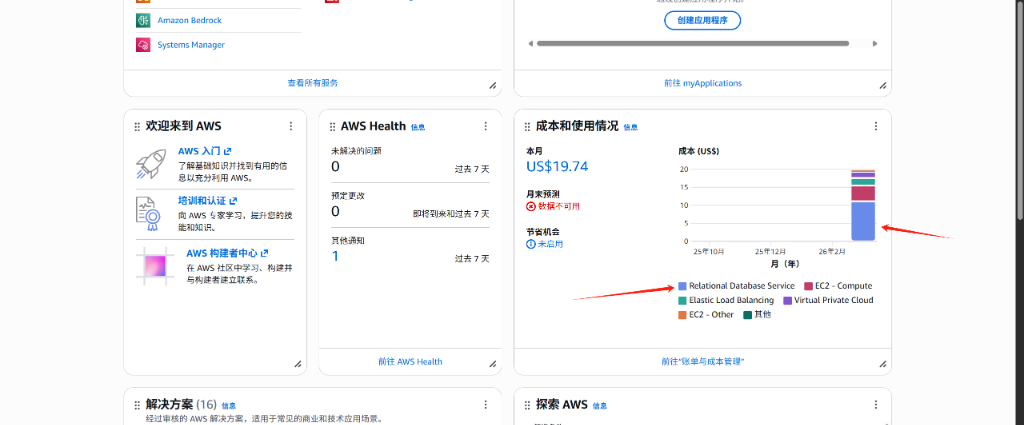1024x425 pixels.
Task: Open Systems Manager link
Action: [x=191, y=45]
